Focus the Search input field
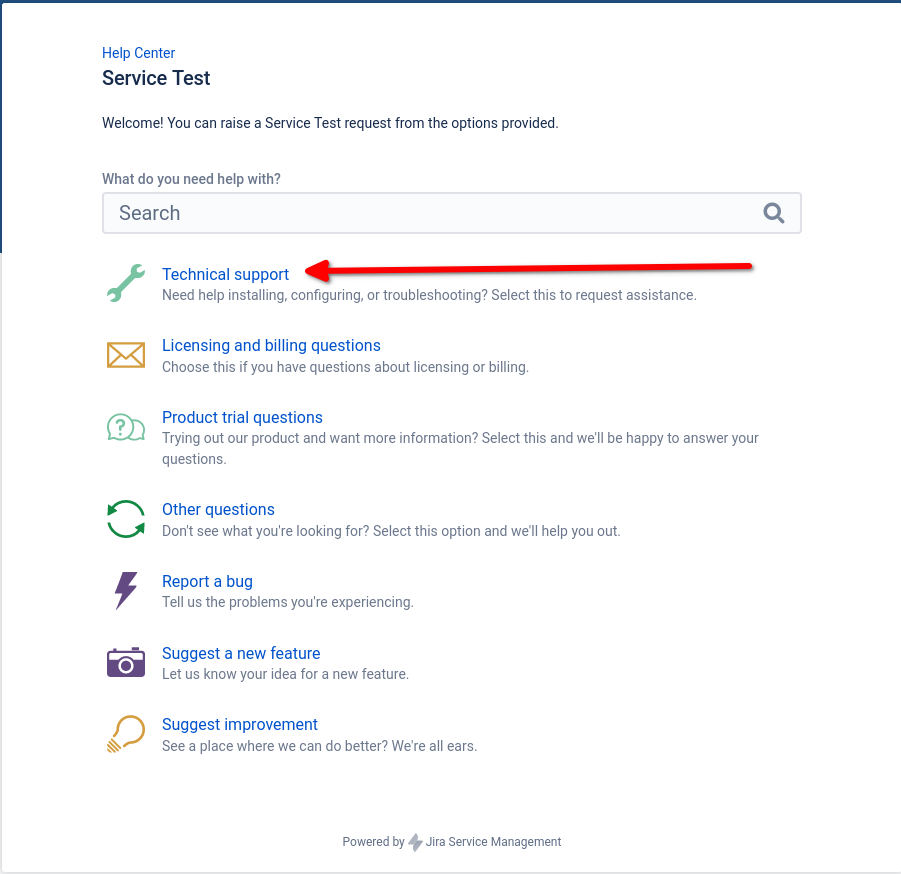Image resolution: width=901 pixels, height=874 pixels. (x=452, y=213)
